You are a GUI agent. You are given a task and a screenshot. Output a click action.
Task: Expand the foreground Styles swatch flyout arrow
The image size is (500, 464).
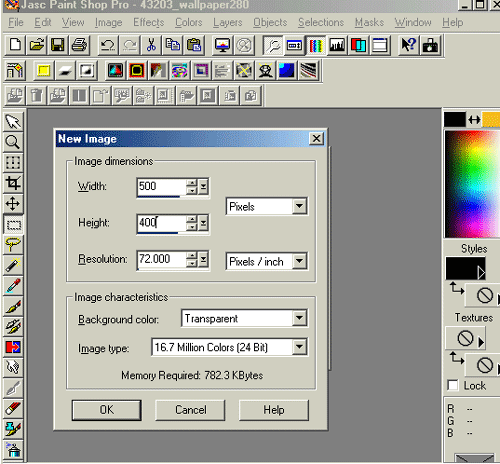(481, 273)
